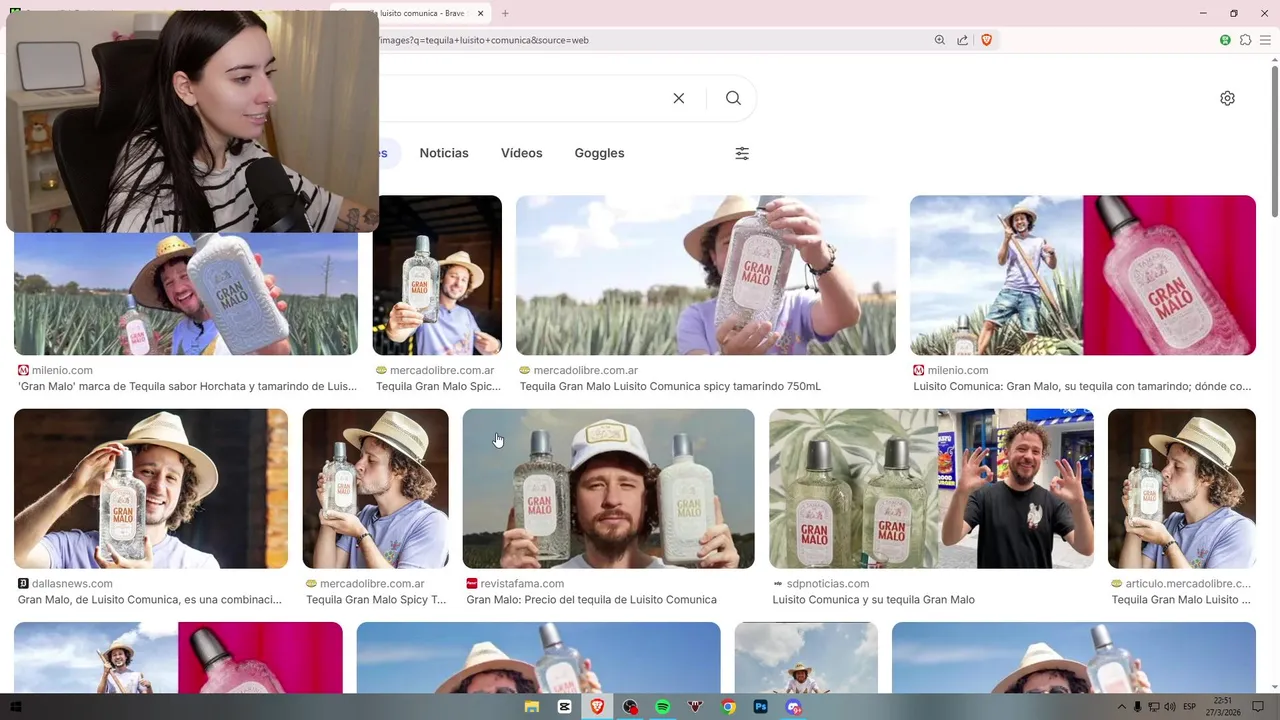Click the zoom magnifier icon in address bar
Screen dimensions: 1280x720
(x=939, y=40)
